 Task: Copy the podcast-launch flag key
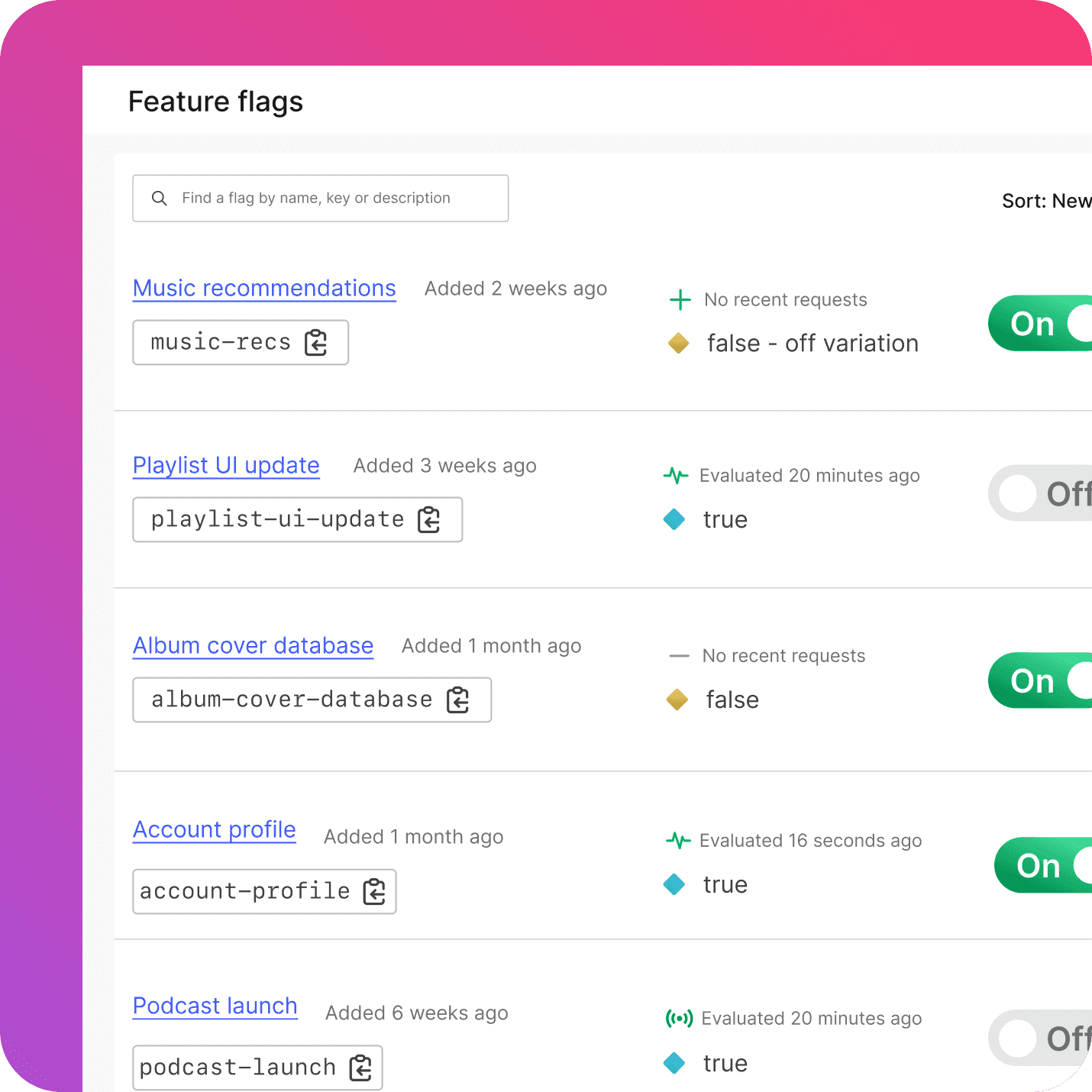(x=361, y=1068)
